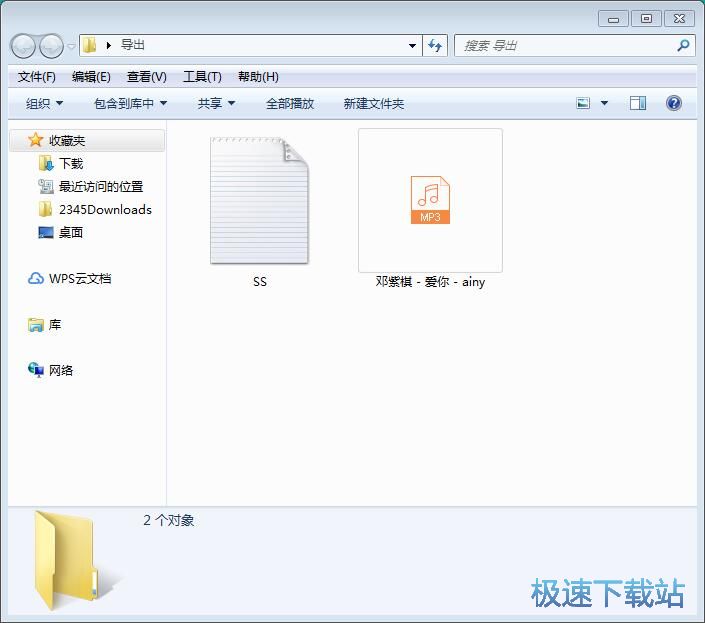Image resolution: width=705 pixels, height=623 pixels.
Task: Expand the address bar breadcrumb arrow before 导出
Action: [x=108, y=45]
